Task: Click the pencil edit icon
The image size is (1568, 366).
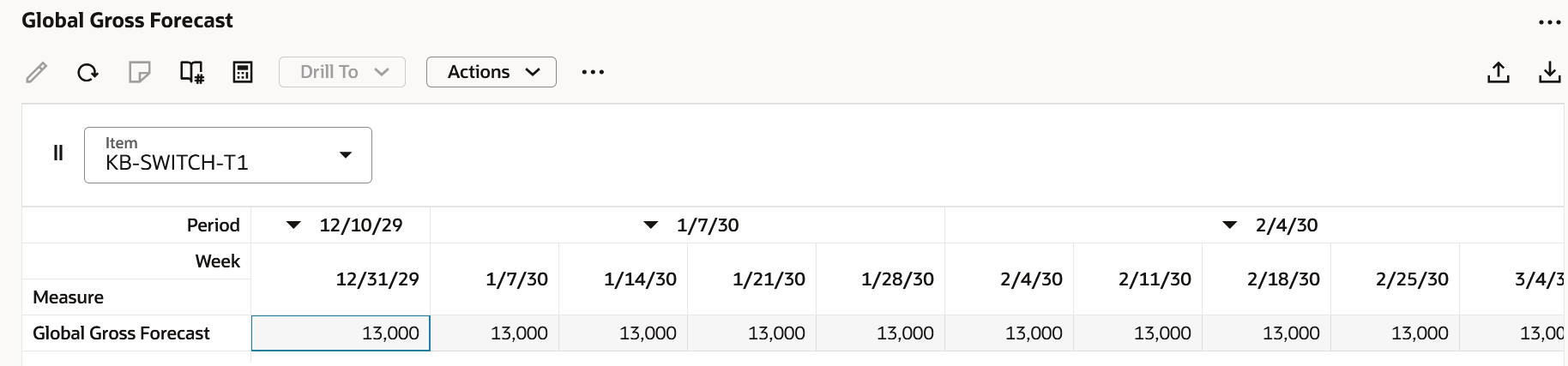Action: (x=36, y=72)
